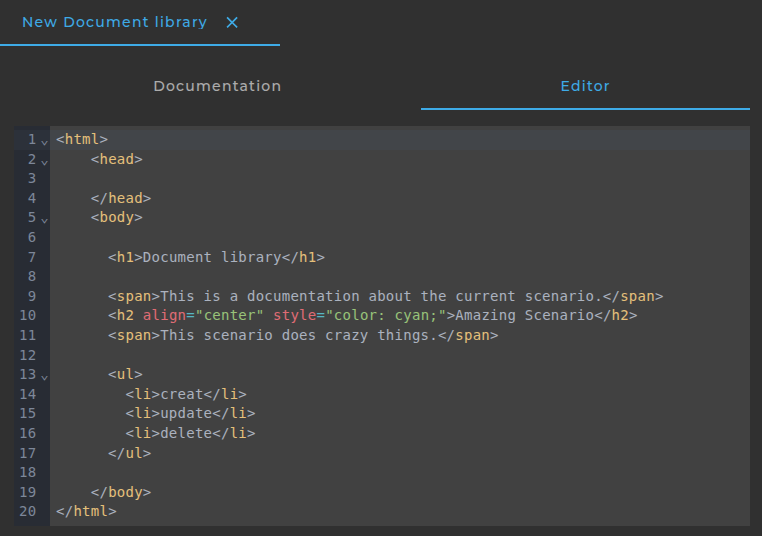
Task: Switch to the Documentation tab
Action: click(x=217, y=86)
